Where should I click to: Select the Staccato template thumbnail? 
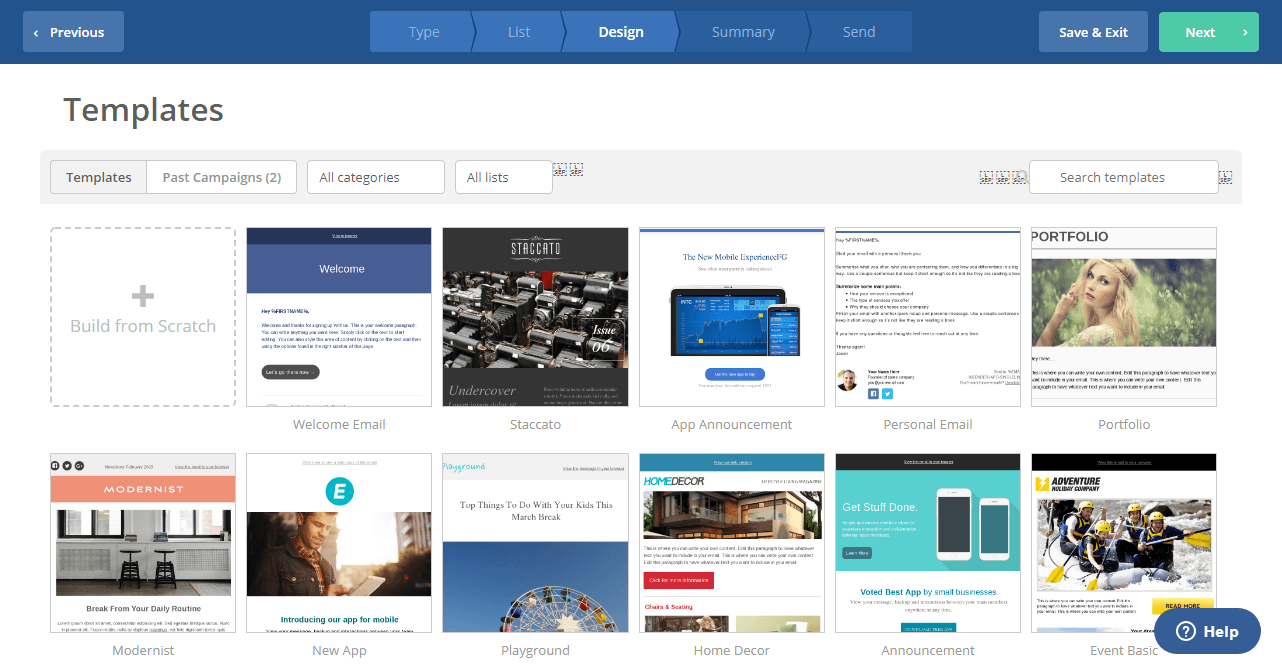coord(535,317)
